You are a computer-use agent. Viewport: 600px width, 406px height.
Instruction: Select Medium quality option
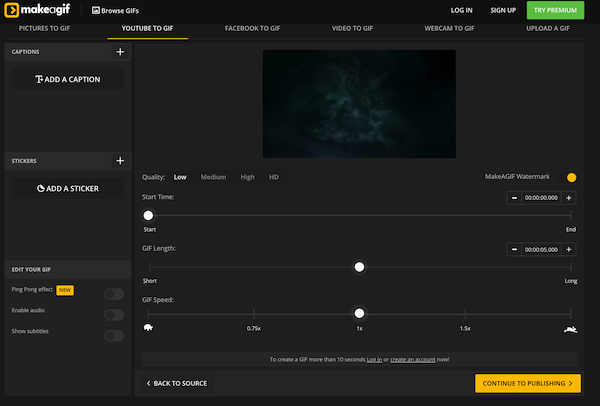click(213, 177)
